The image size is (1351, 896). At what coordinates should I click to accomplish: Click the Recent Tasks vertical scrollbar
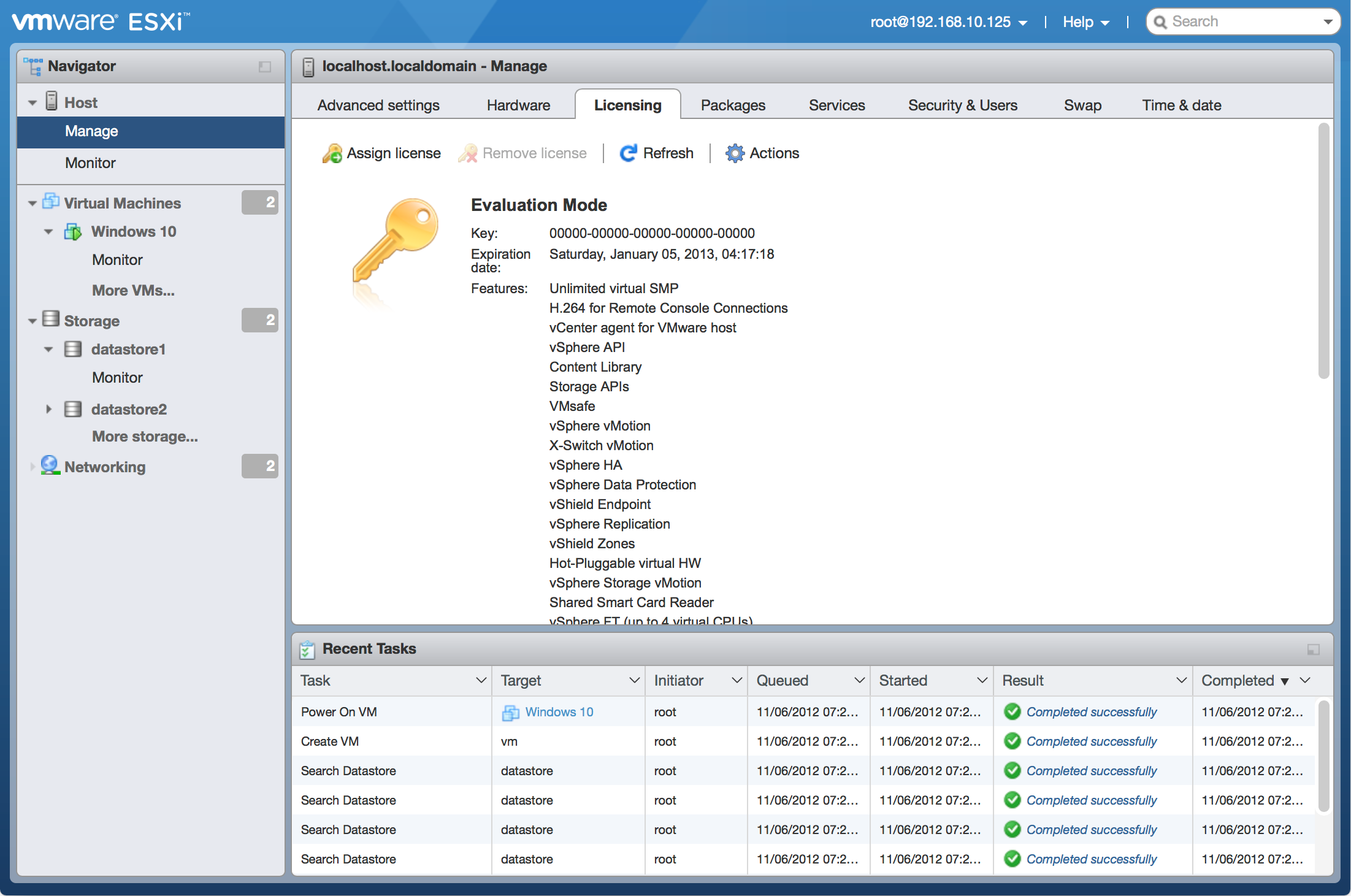1323,756
